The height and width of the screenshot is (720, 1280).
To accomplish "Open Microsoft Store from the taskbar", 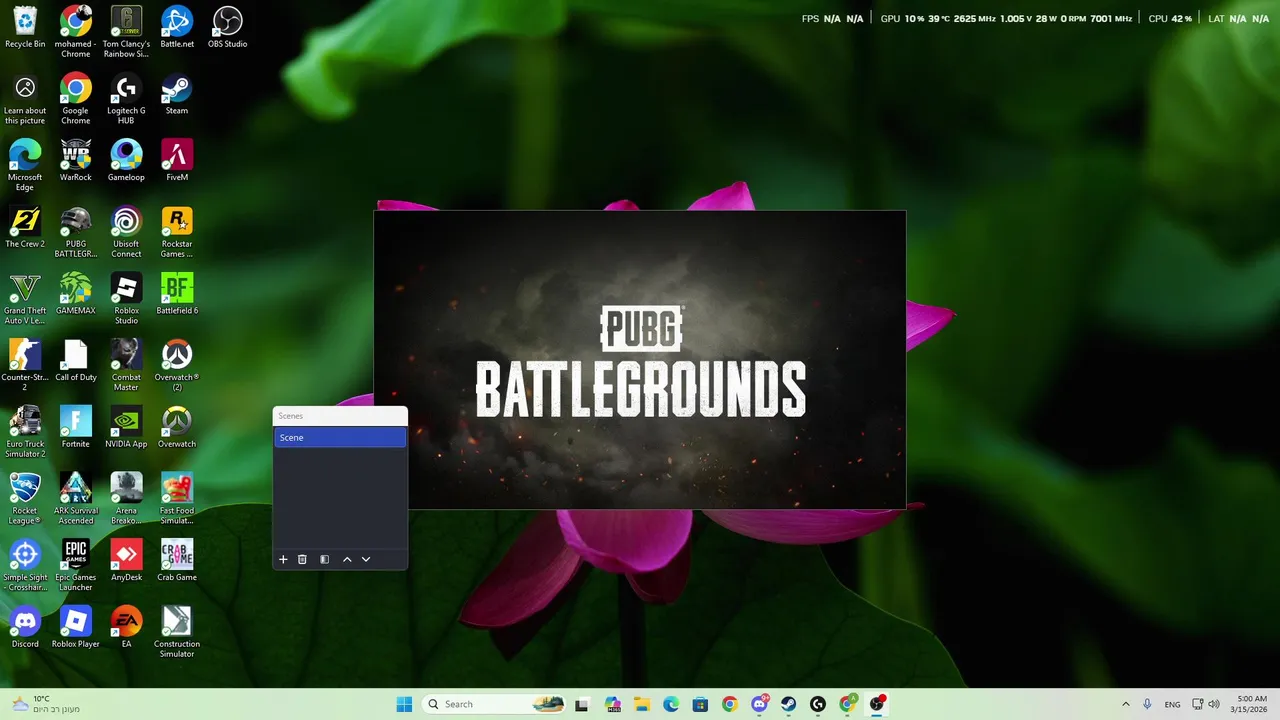I will (700, 704).
